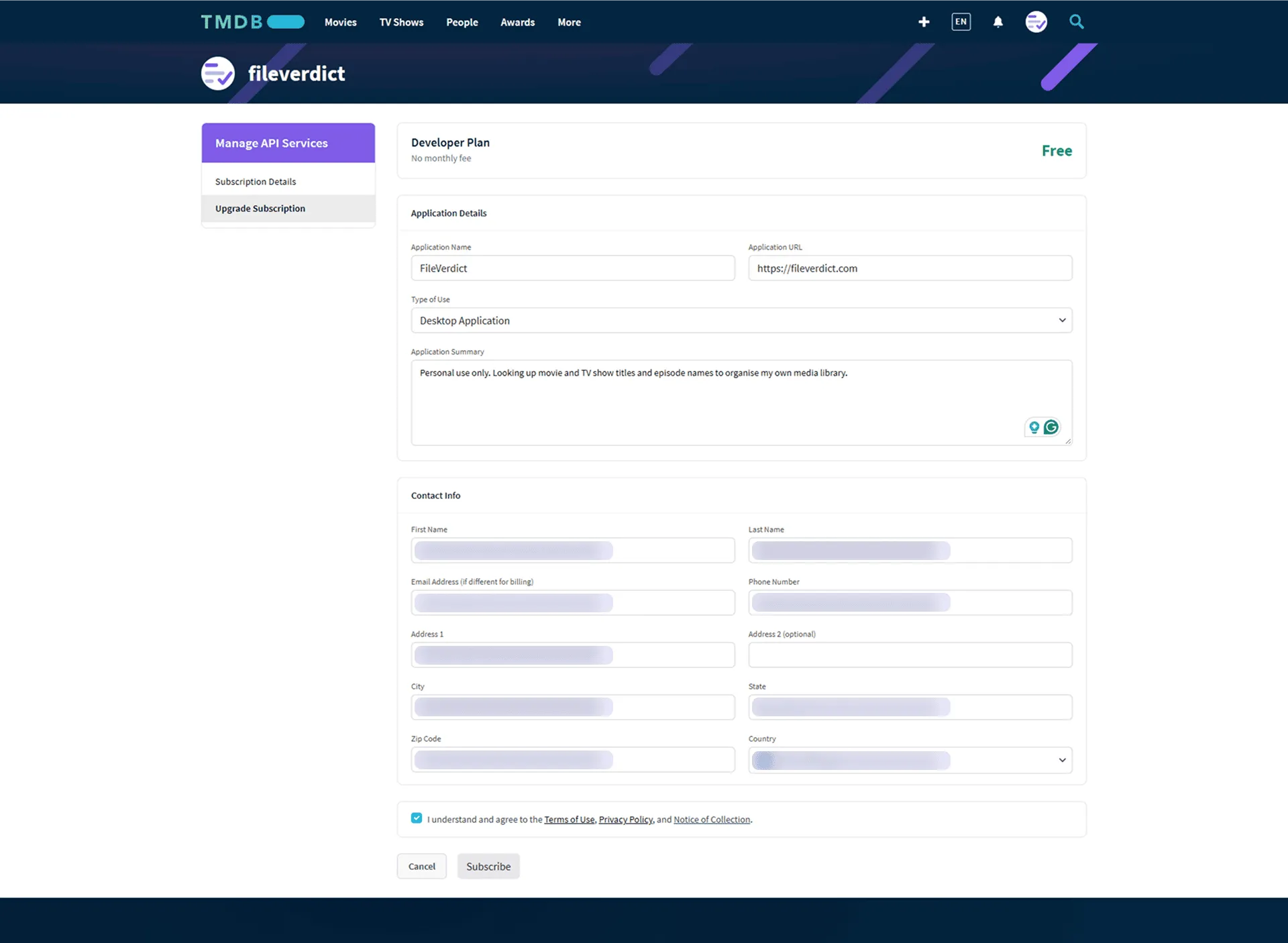The height and width of the screenshot is (943, 1288).
Task: Click the search magnifier icon
Action: pos(1076,22)
